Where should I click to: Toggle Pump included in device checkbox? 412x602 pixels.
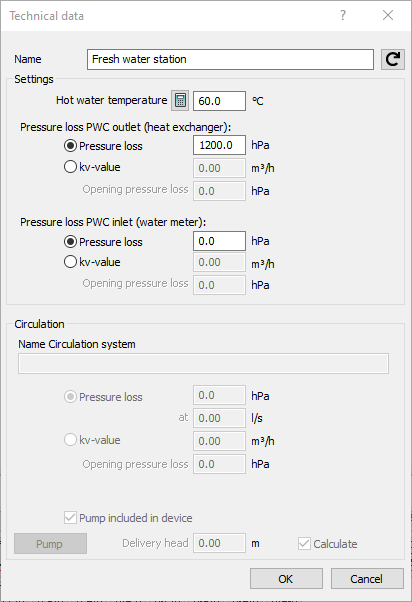pos(70,518)
